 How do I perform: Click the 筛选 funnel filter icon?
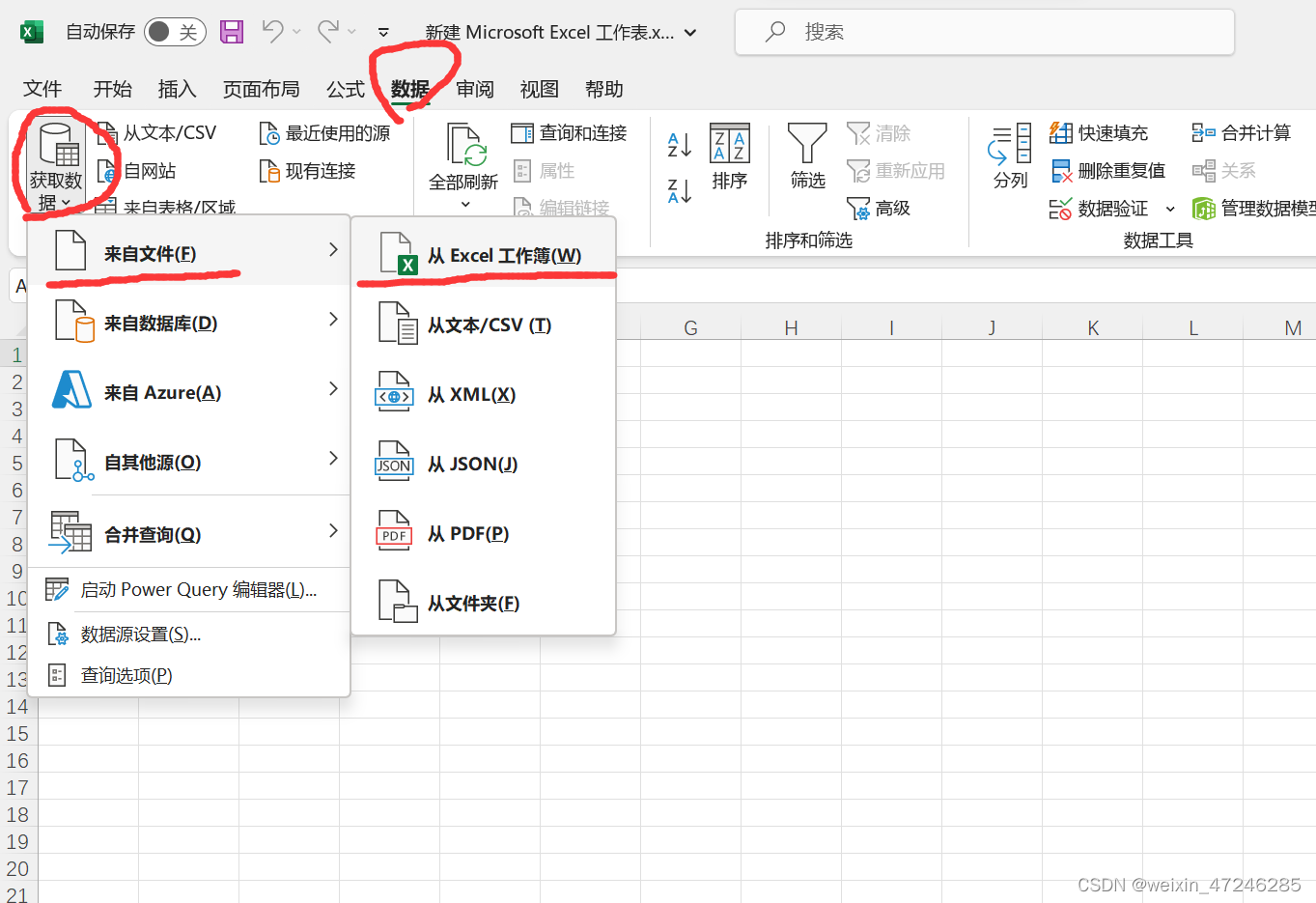[x=807, y=143]
